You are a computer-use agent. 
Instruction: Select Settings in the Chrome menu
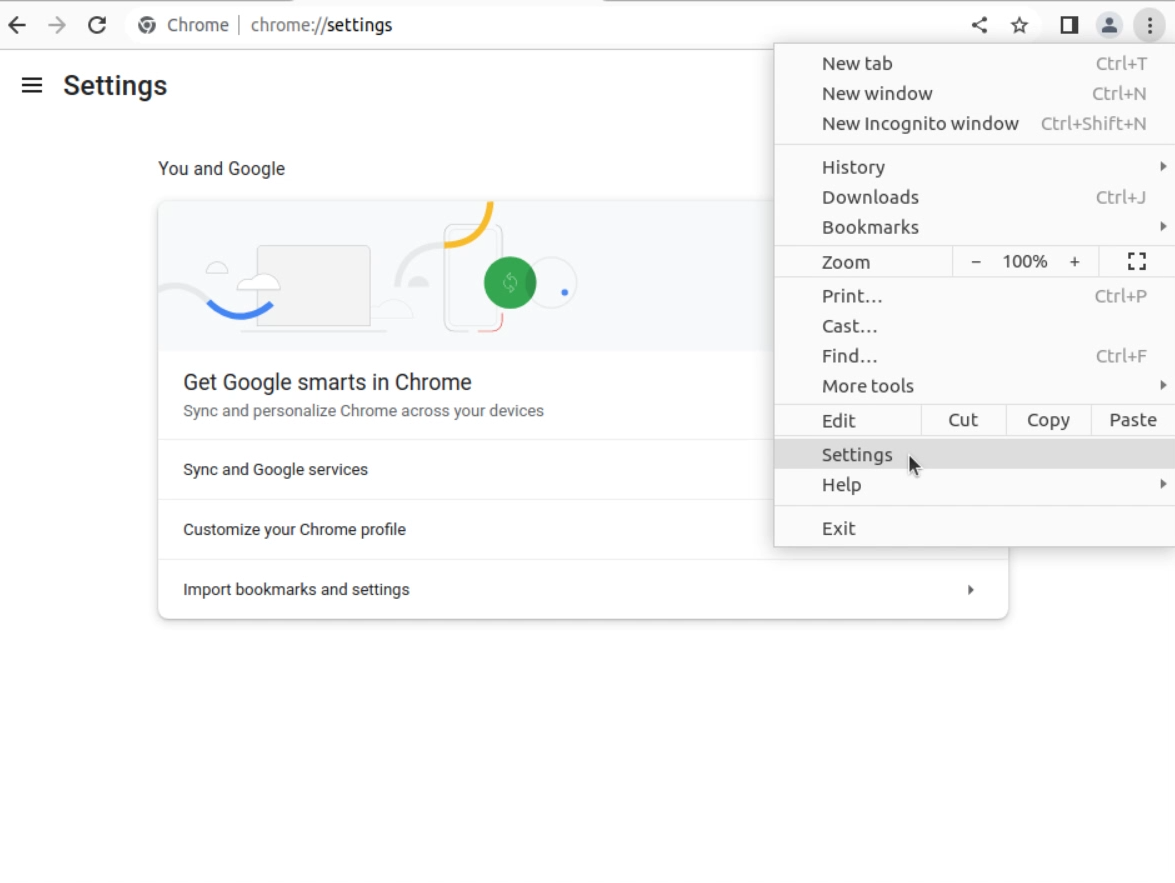(974, 454)
